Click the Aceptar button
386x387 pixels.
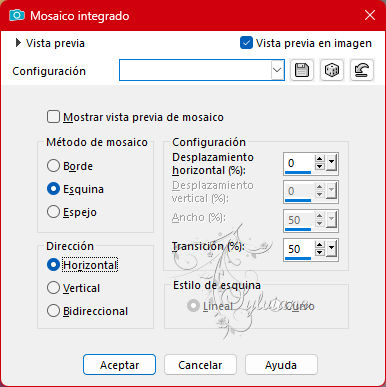tap(119, 365)
